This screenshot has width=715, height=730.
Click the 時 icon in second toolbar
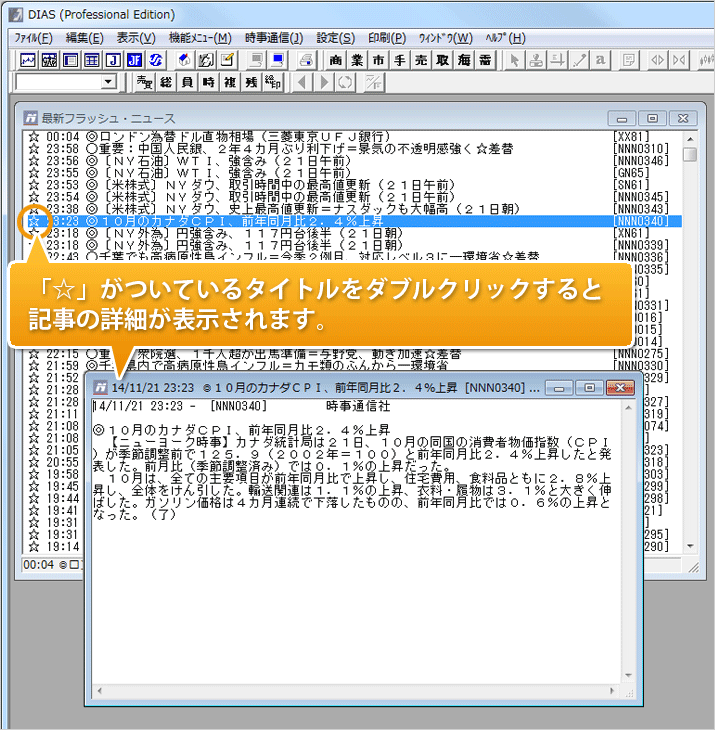[209, 82]
